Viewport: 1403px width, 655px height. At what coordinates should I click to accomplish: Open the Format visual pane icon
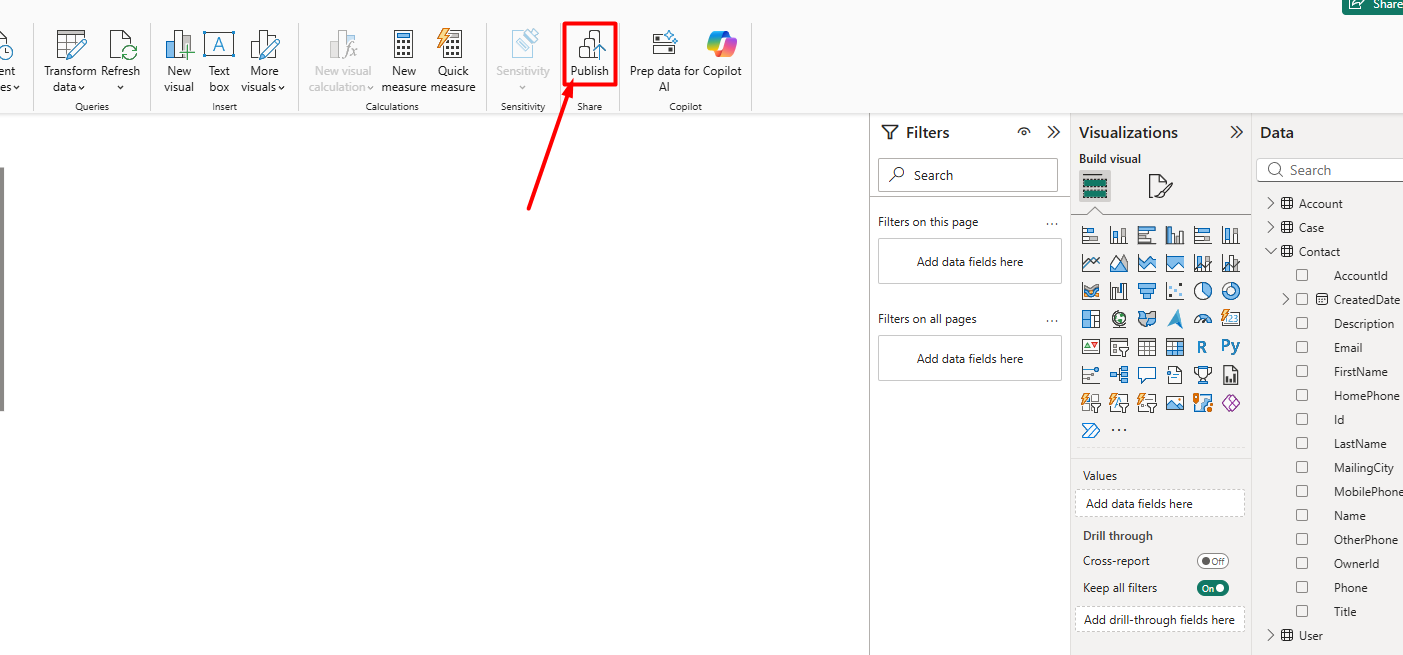tap(1160, 186)
